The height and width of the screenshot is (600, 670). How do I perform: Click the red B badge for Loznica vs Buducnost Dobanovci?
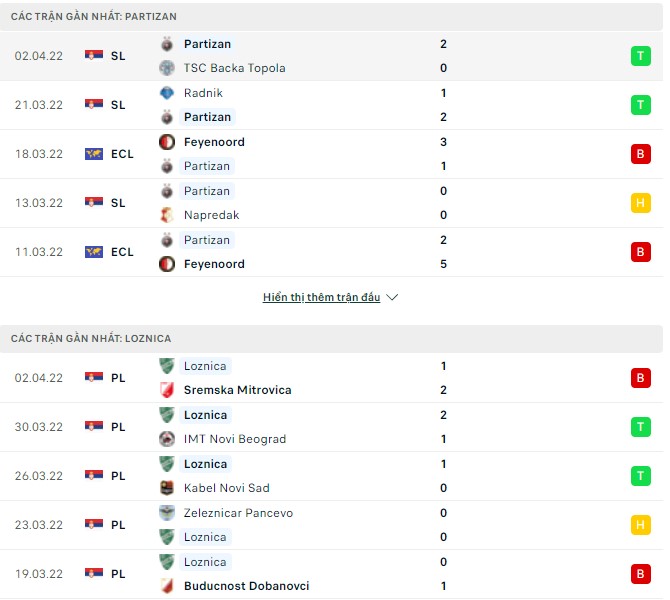tap(640, 574)
